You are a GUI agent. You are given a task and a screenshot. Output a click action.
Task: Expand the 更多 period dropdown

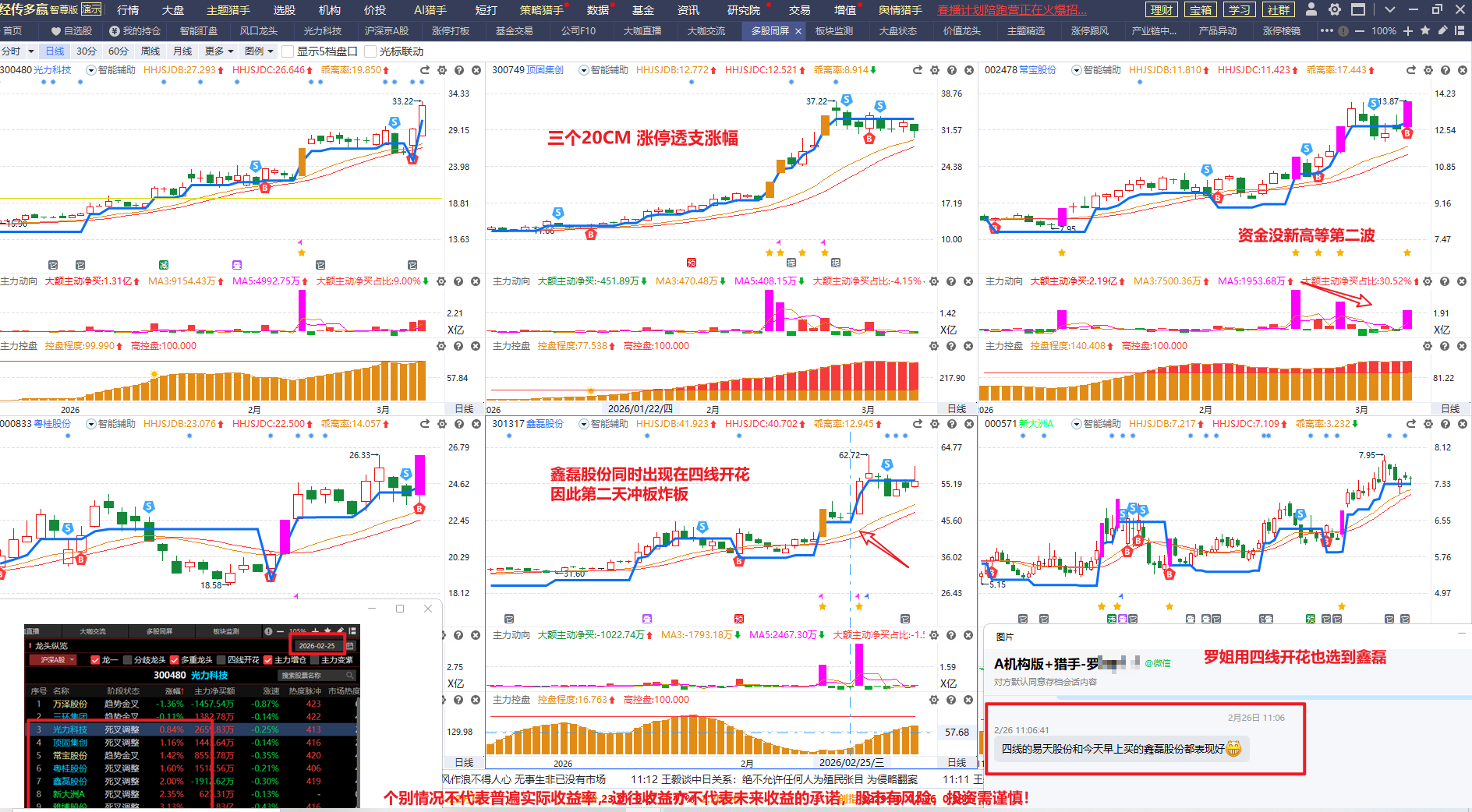pos(219,51)
